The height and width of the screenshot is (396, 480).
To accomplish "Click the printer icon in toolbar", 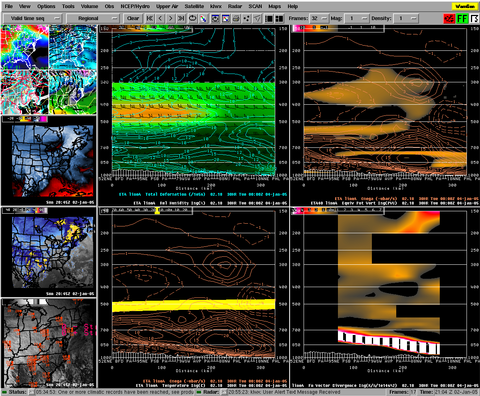I will (236, 18).
